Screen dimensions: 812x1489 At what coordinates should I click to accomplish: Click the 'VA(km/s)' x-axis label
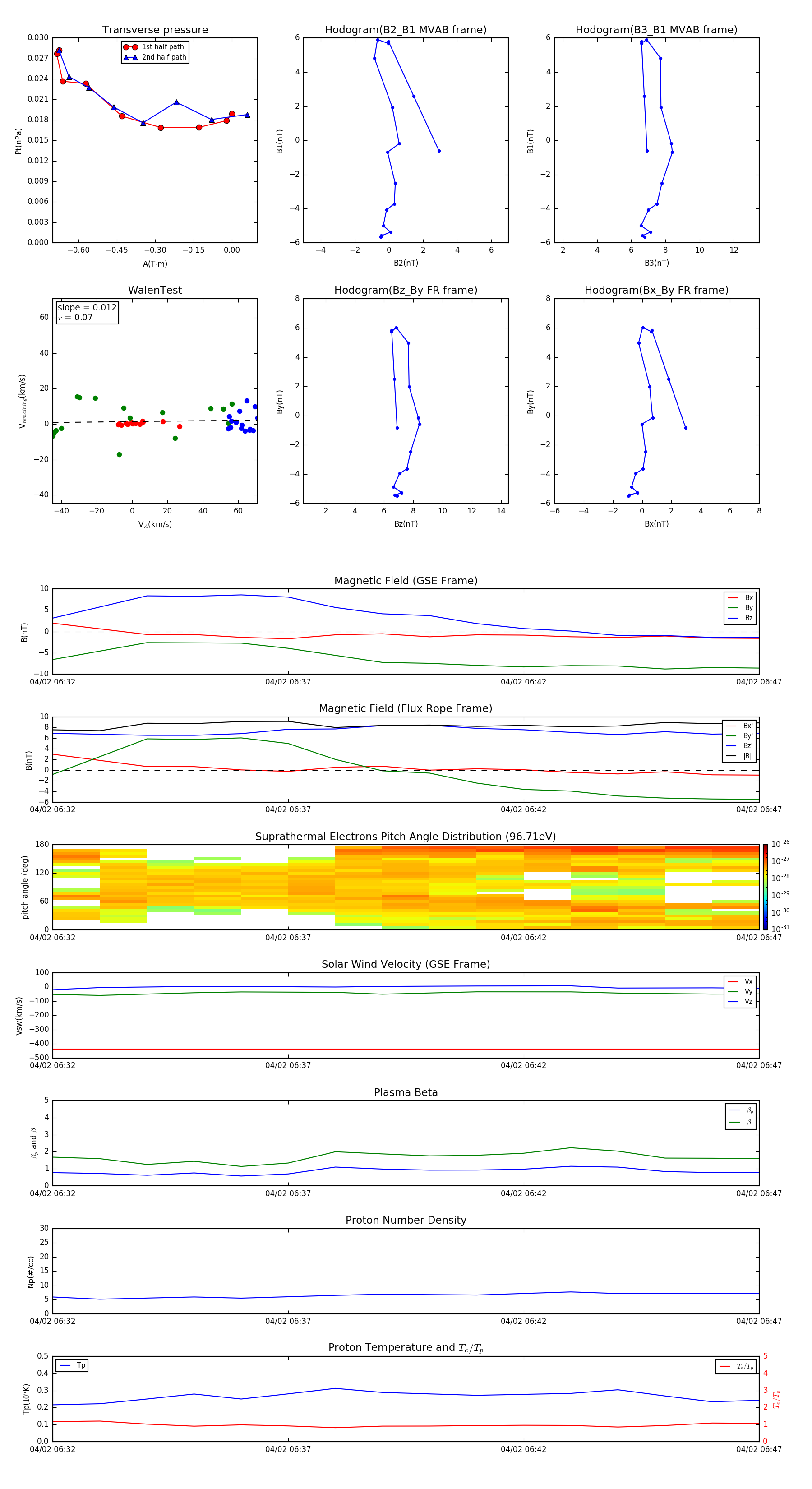pyautogui.click(x=155, y=525)
